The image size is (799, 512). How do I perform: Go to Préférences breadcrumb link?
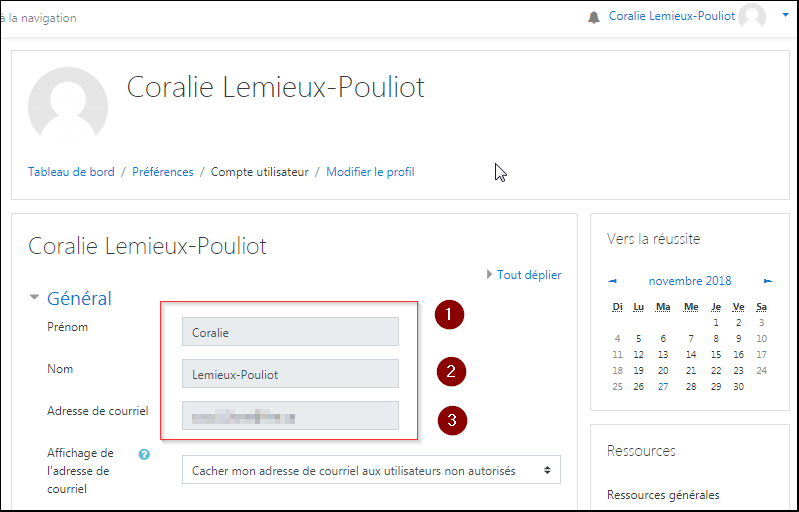(163, 172)
